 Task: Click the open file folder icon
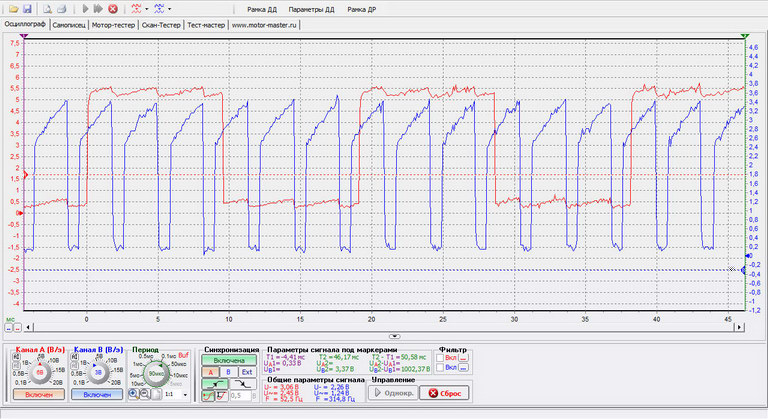point(13,8)
